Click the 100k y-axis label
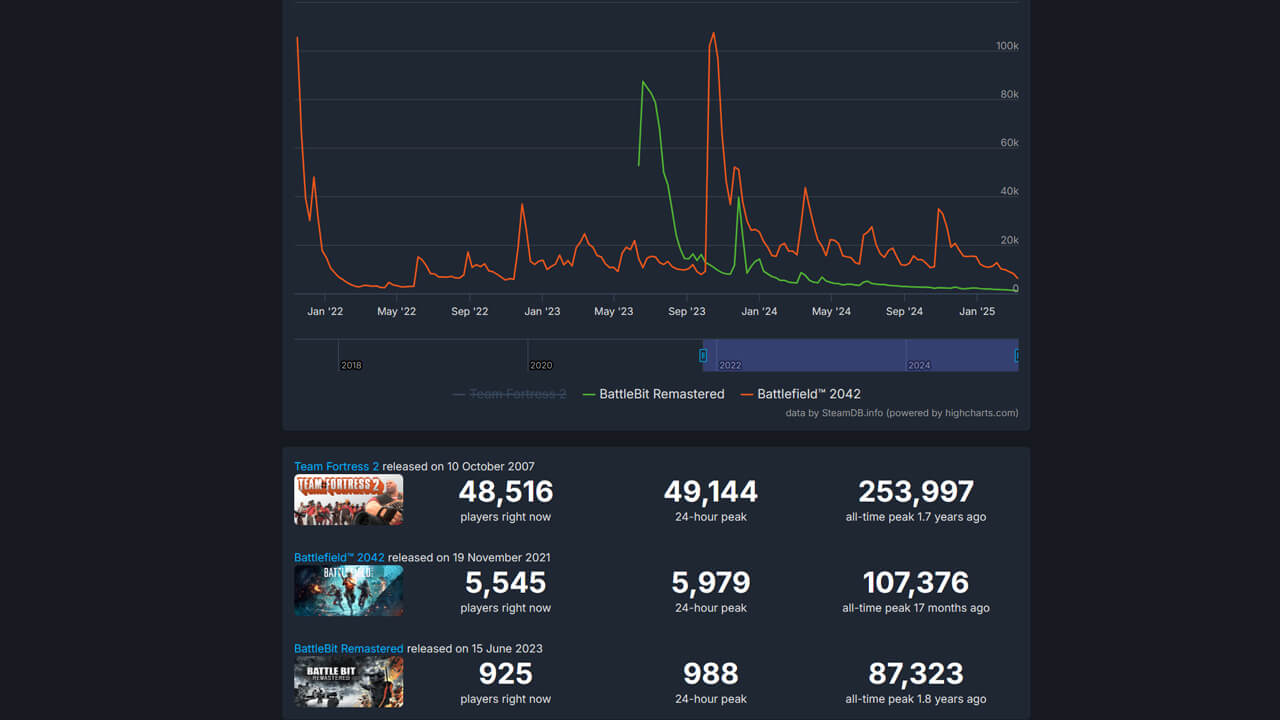Viewport: 1280px width, 720px height. coord(1007,46)
